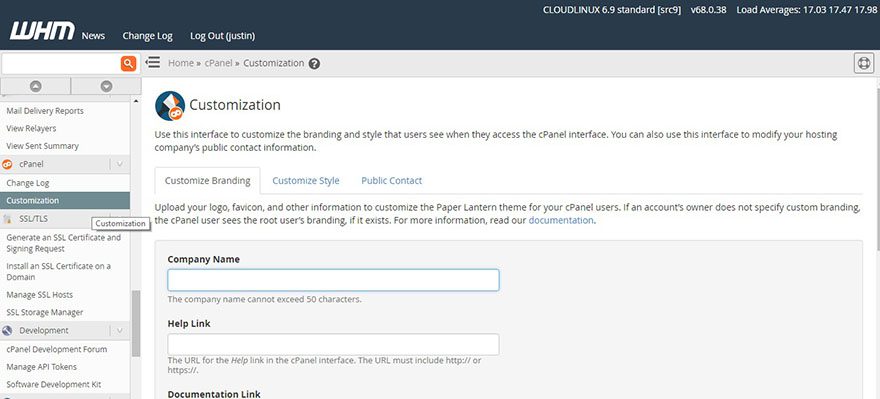Open cPanel Development Forum in sidebar

coord(57,349)
